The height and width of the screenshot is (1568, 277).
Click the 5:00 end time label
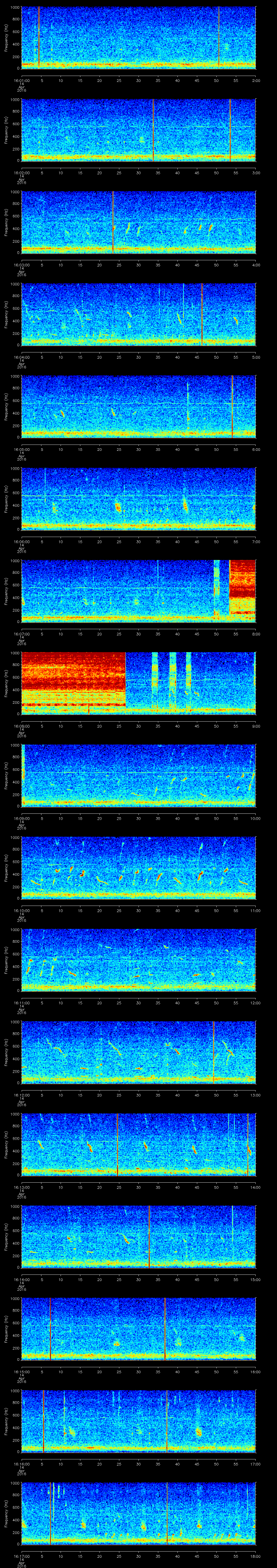(256, 357)
